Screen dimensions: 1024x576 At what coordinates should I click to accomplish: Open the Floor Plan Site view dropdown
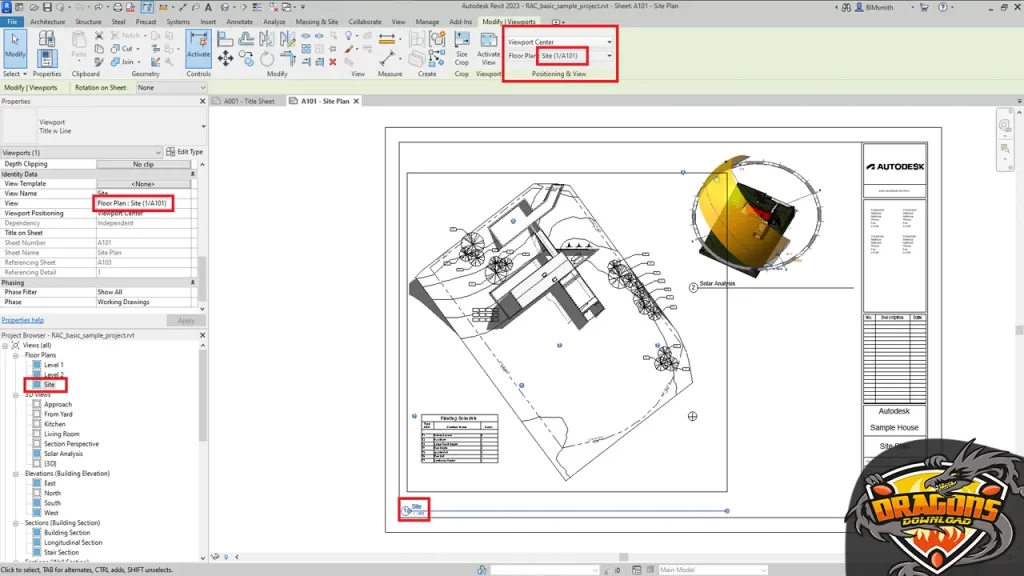[609, 56]
